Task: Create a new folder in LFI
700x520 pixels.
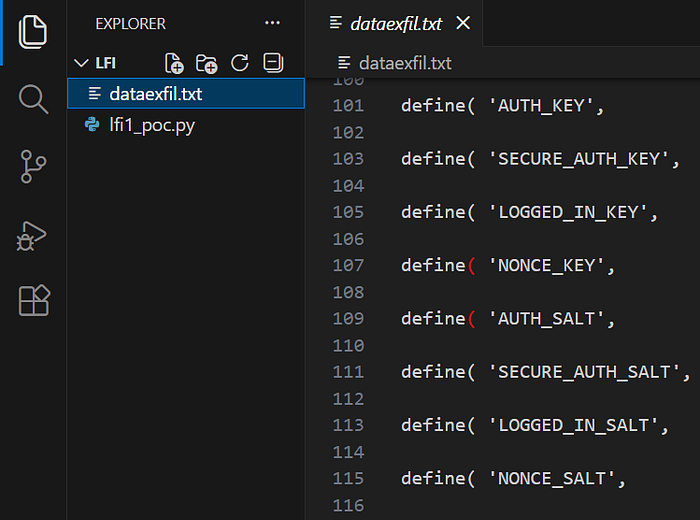Action: [206, 63]
